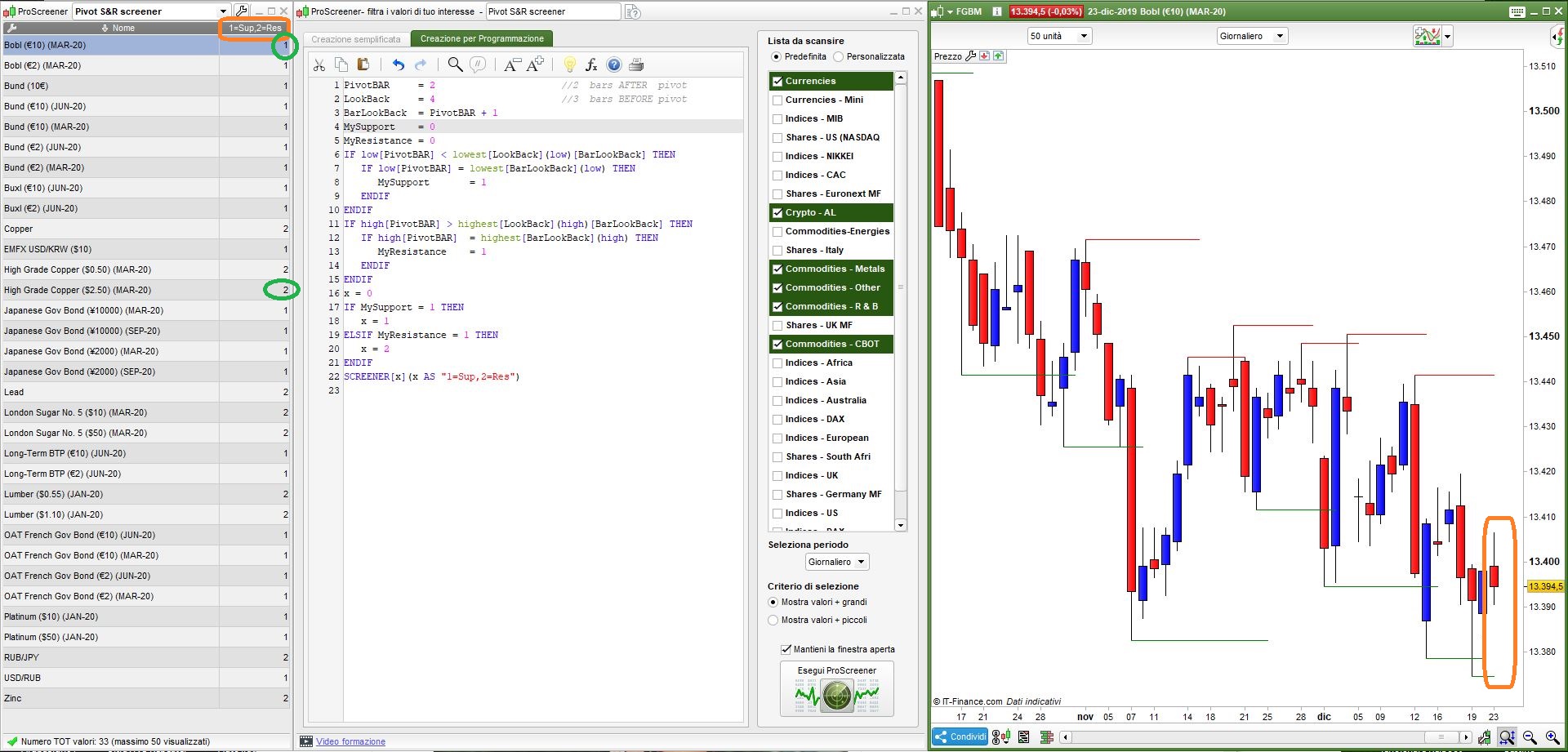Toggle Mantieni la finestra aperta checkbox
1568x752 pixels.
786,649
